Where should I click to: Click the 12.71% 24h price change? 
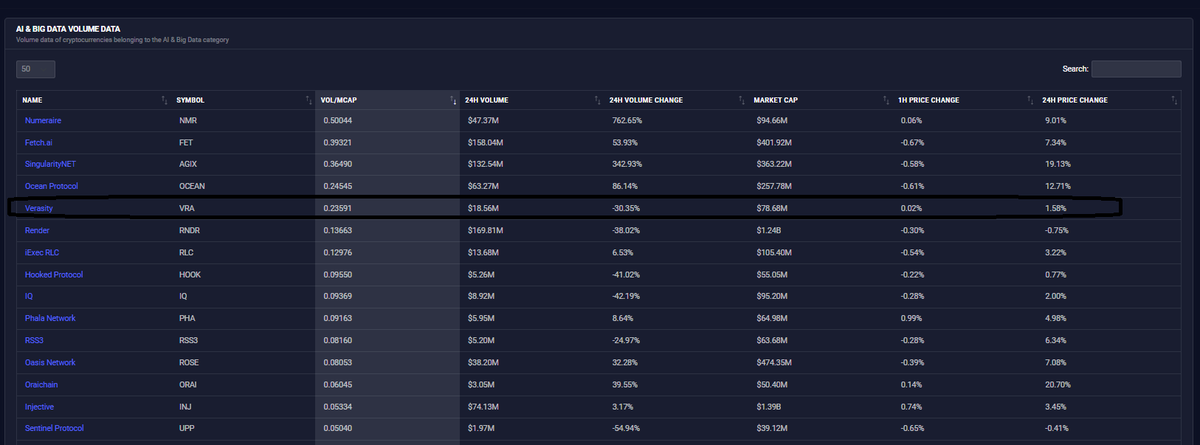(1056, 186)
